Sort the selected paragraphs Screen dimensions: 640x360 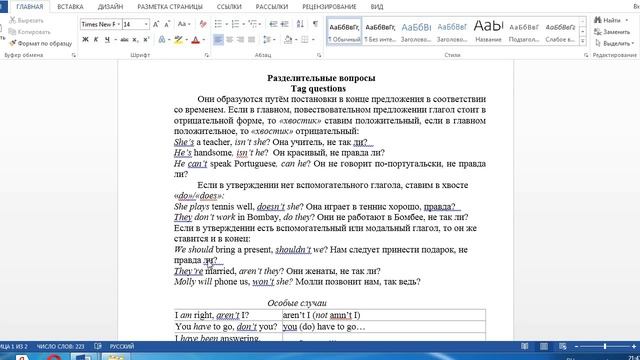pos(300,24)
